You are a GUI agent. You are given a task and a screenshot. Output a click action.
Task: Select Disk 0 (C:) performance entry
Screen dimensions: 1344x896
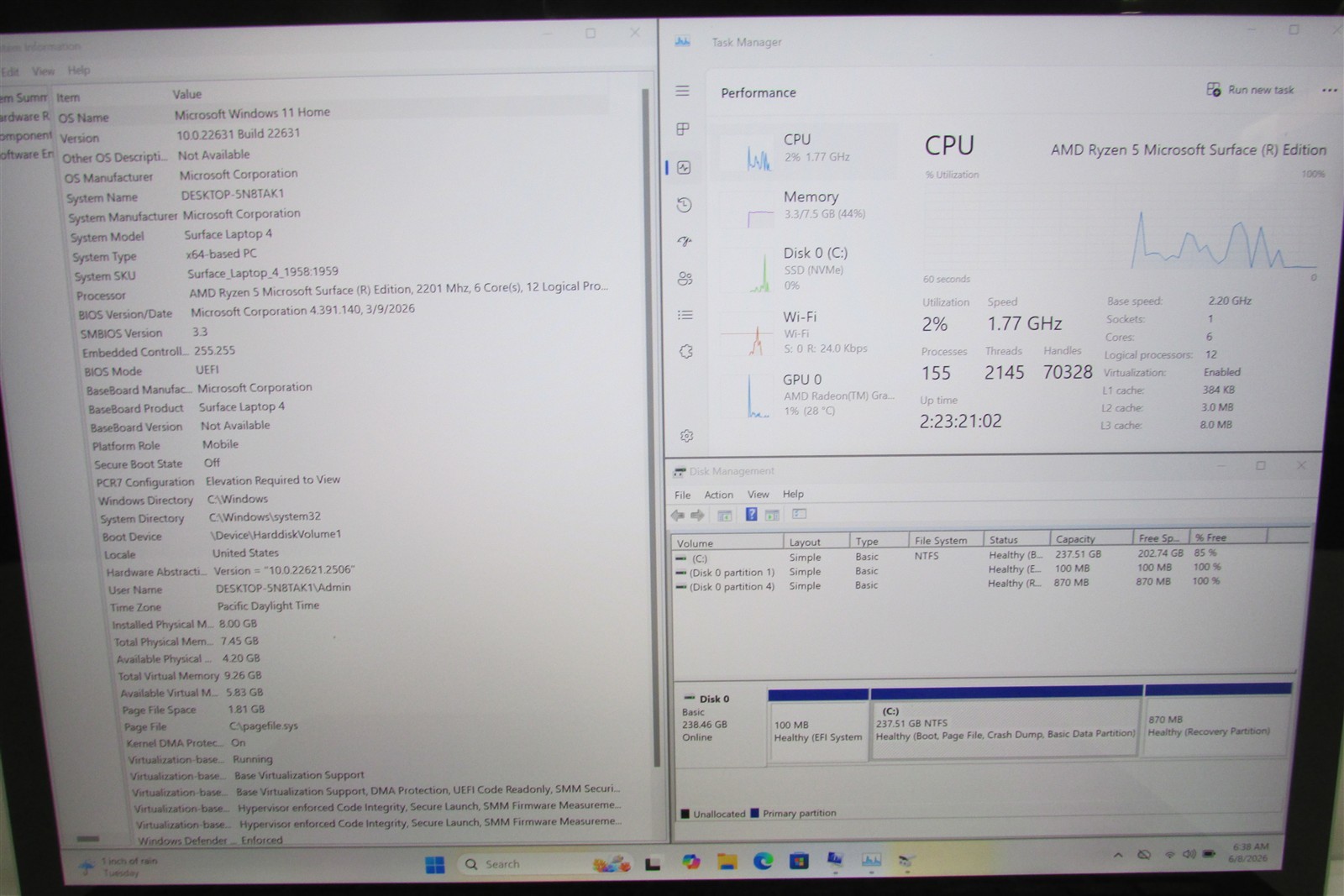[808, 269]
